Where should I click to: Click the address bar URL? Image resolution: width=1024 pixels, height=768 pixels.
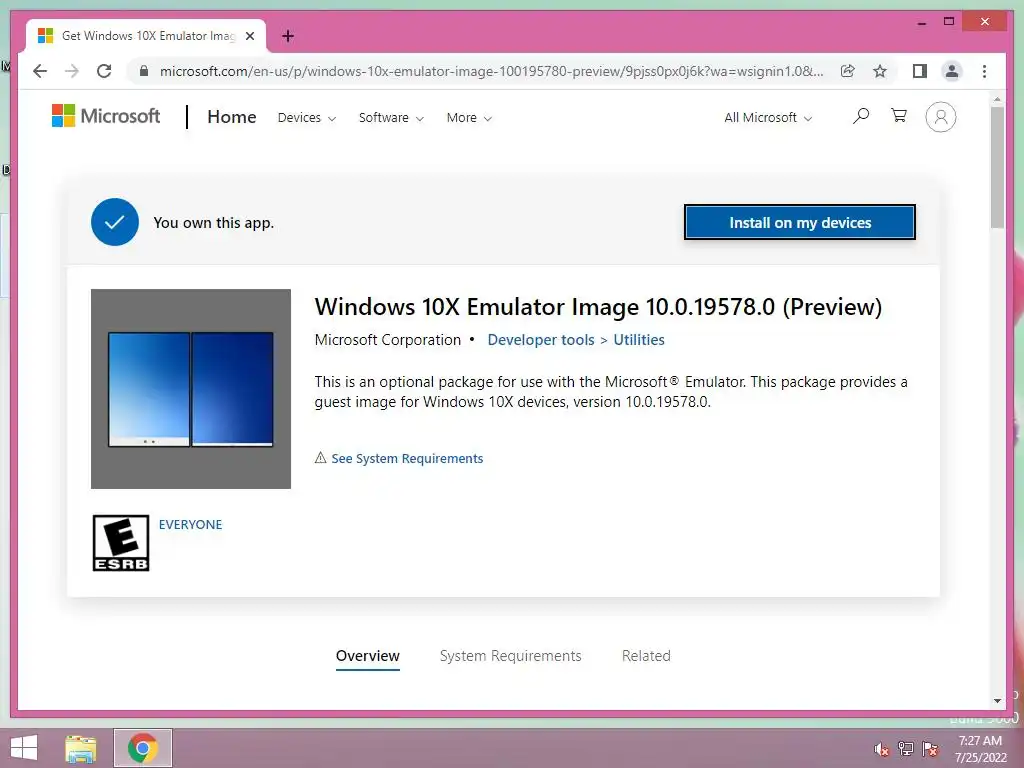click(491, 71)
